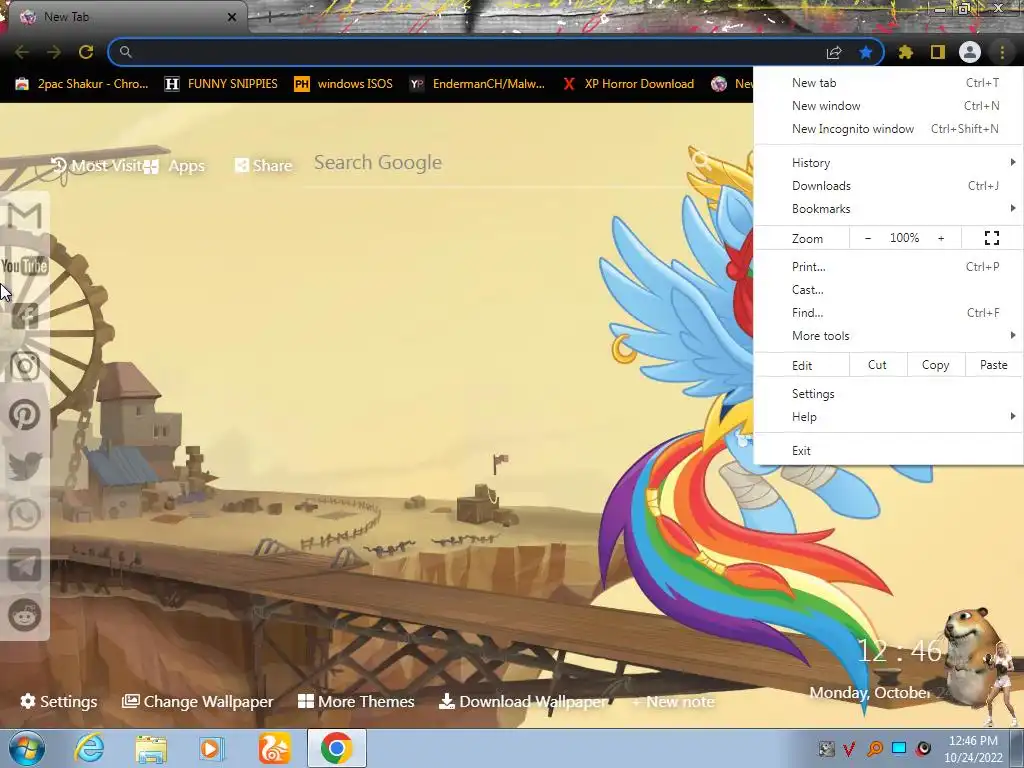Click Cut in the Edit row

(877, 365)
